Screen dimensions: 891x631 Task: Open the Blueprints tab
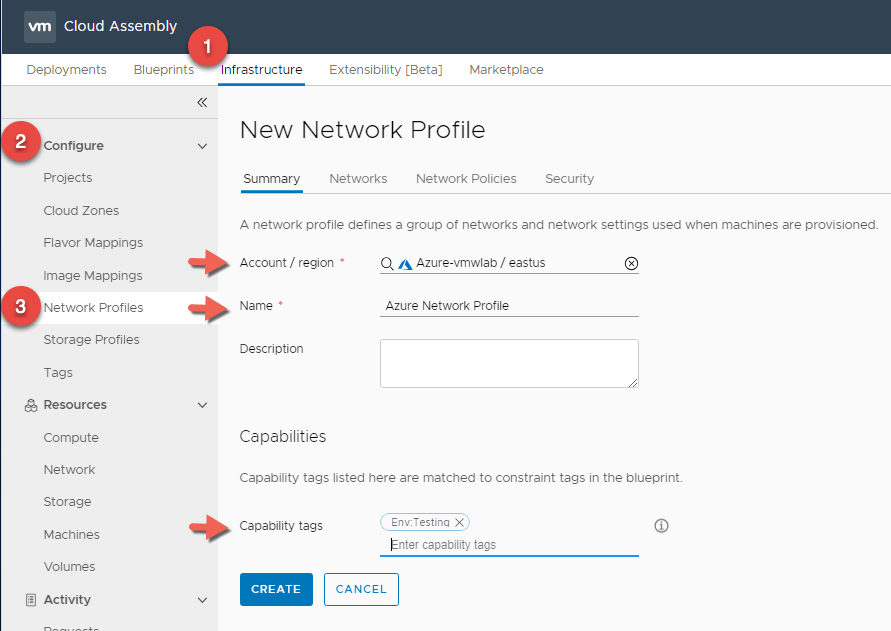click(x=163, y=70)
